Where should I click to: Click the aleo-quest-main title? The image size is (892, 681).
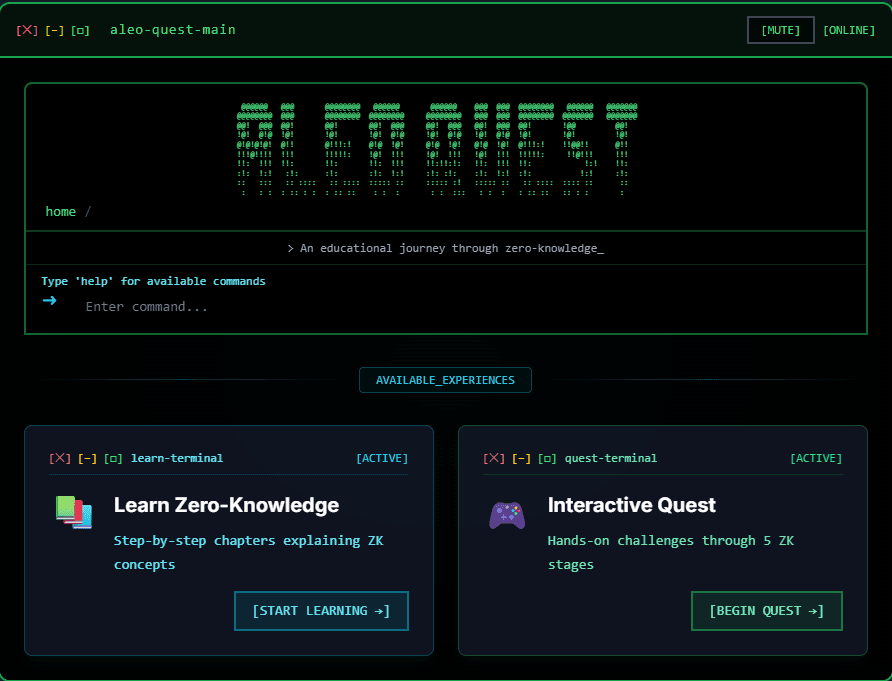coord(172,29)
